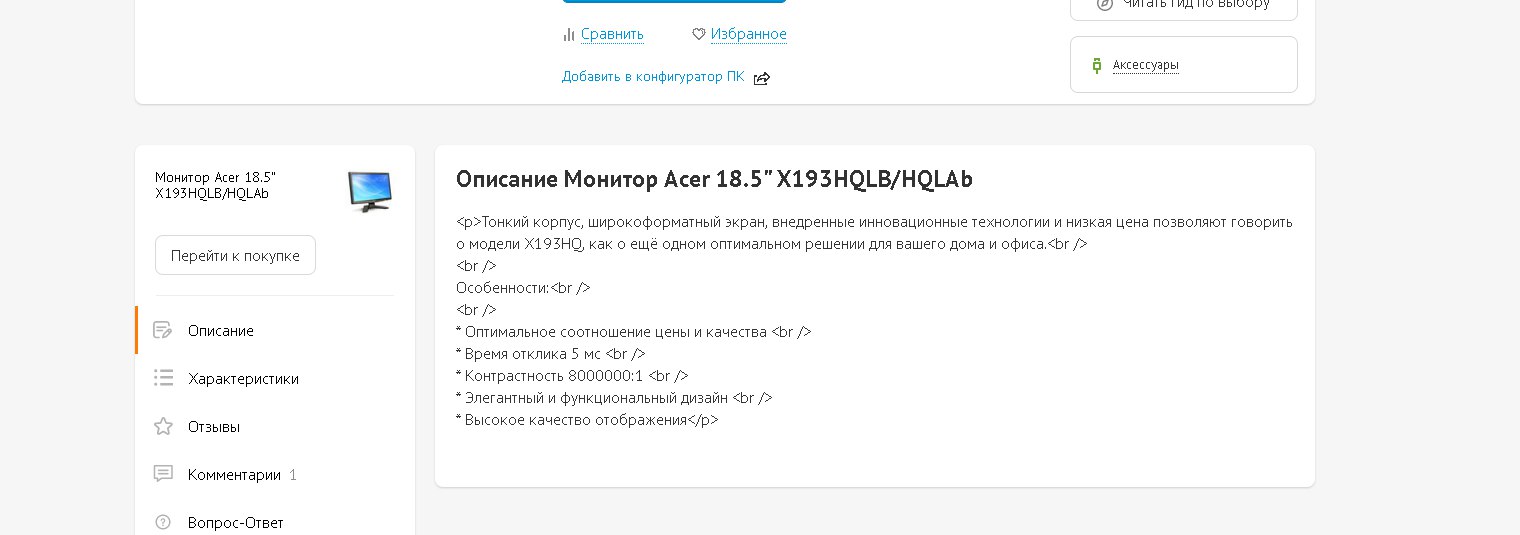
Task: Click the line Время отклика 5 мс
Action: point(551,354)
